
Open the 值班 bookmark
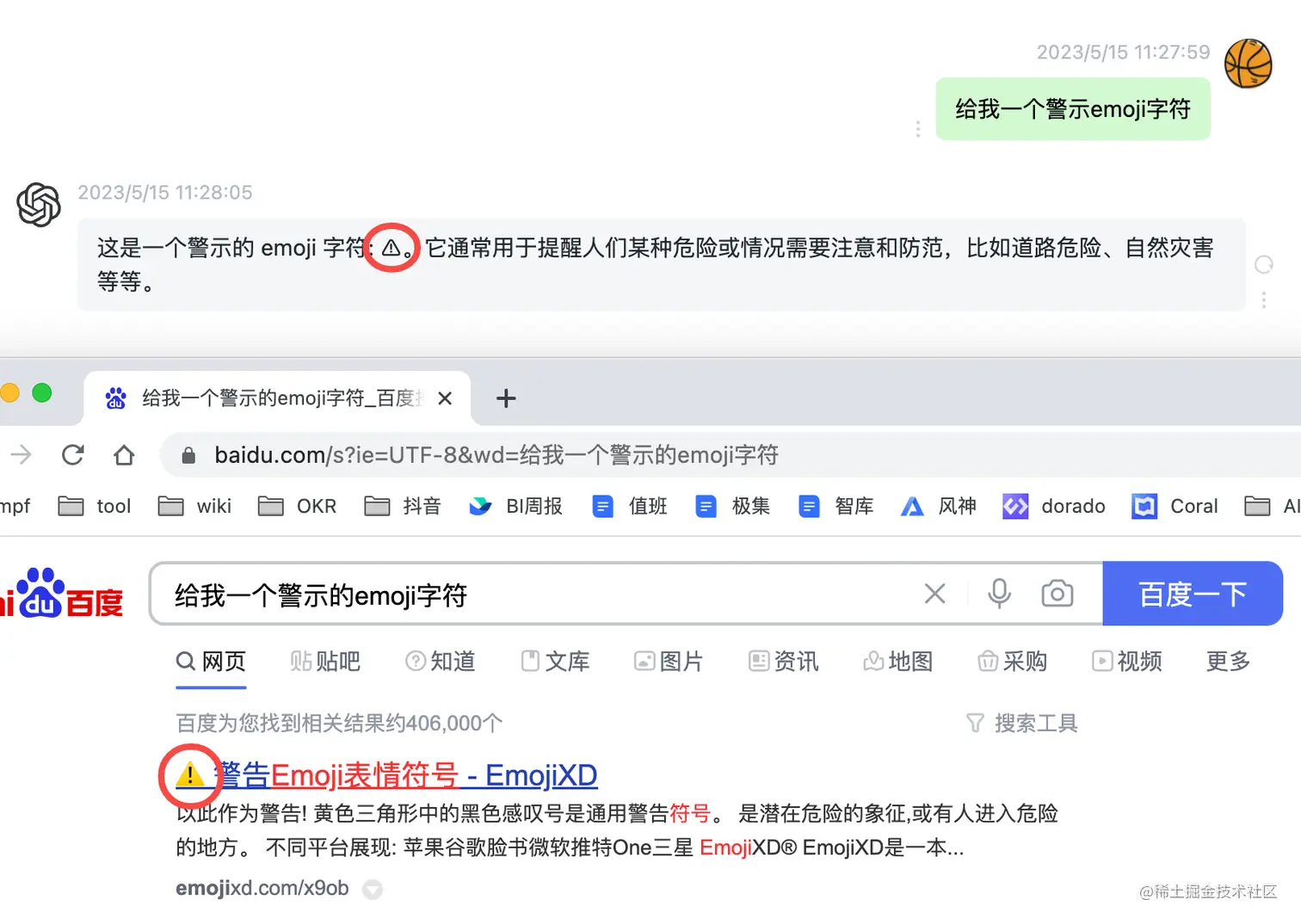click(x=630, y=506)
